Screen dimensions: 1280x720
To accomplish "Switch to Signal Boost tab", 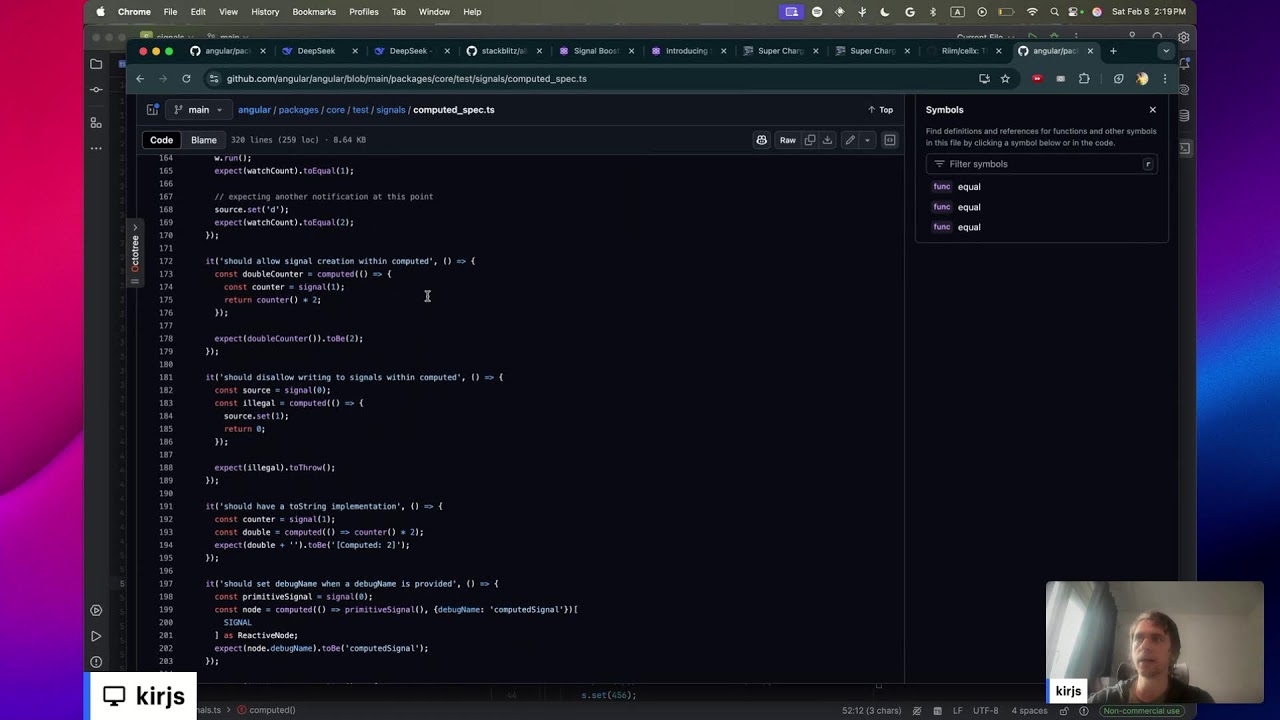I will [595, 51].
